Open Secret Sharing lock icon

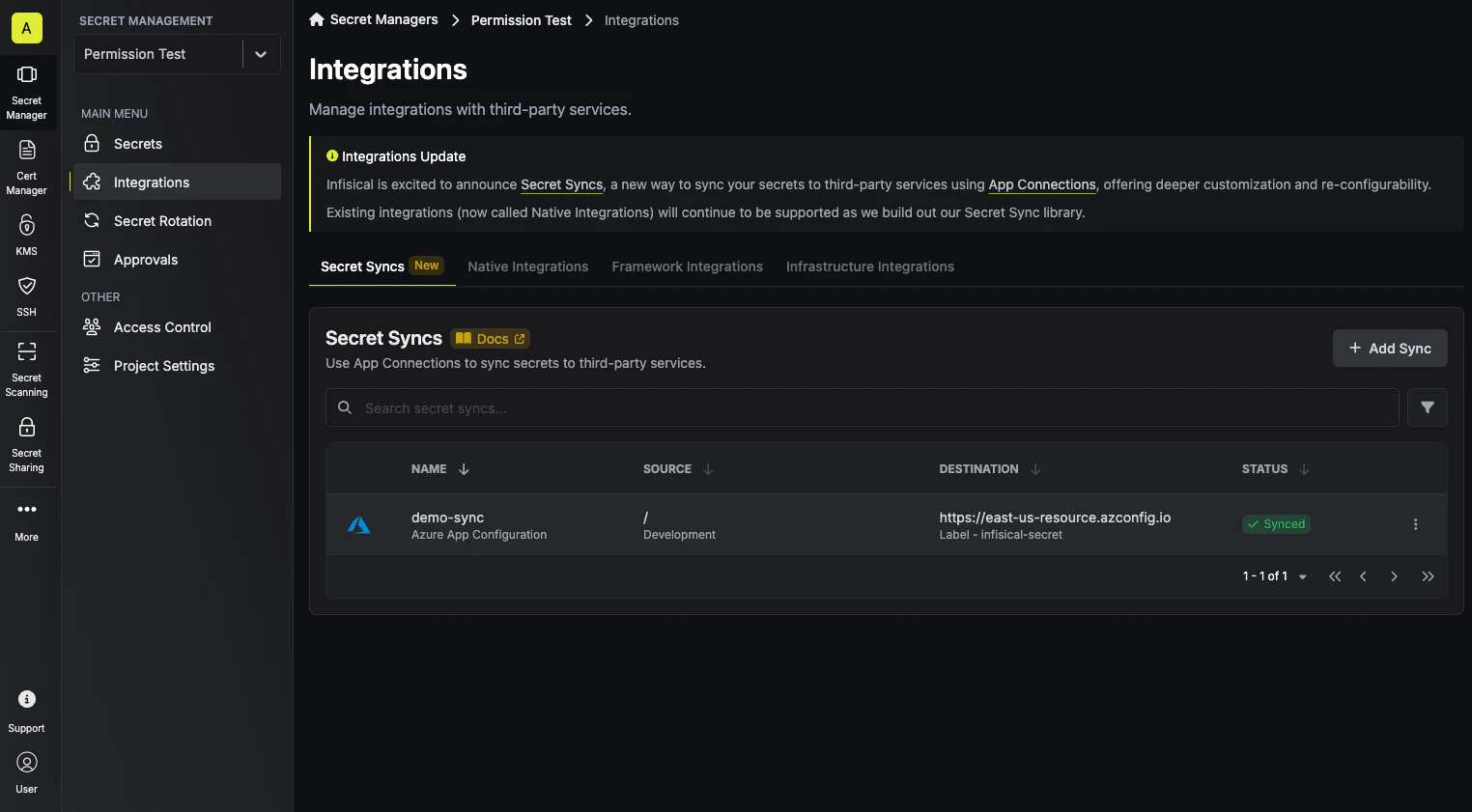click(x=27, y=427)
